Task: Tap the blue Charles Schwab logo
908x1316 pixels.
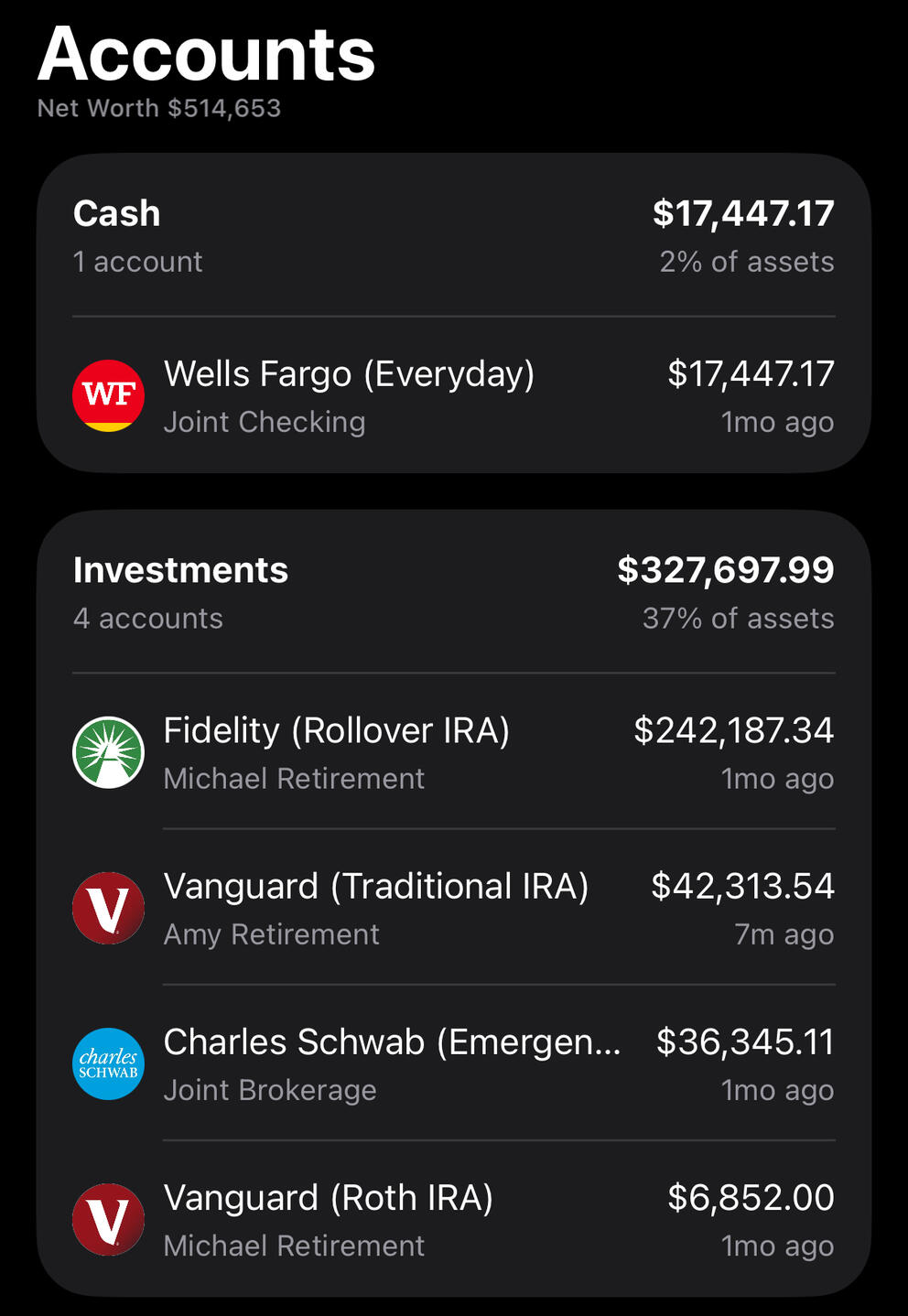Action: pos(108,1063)
